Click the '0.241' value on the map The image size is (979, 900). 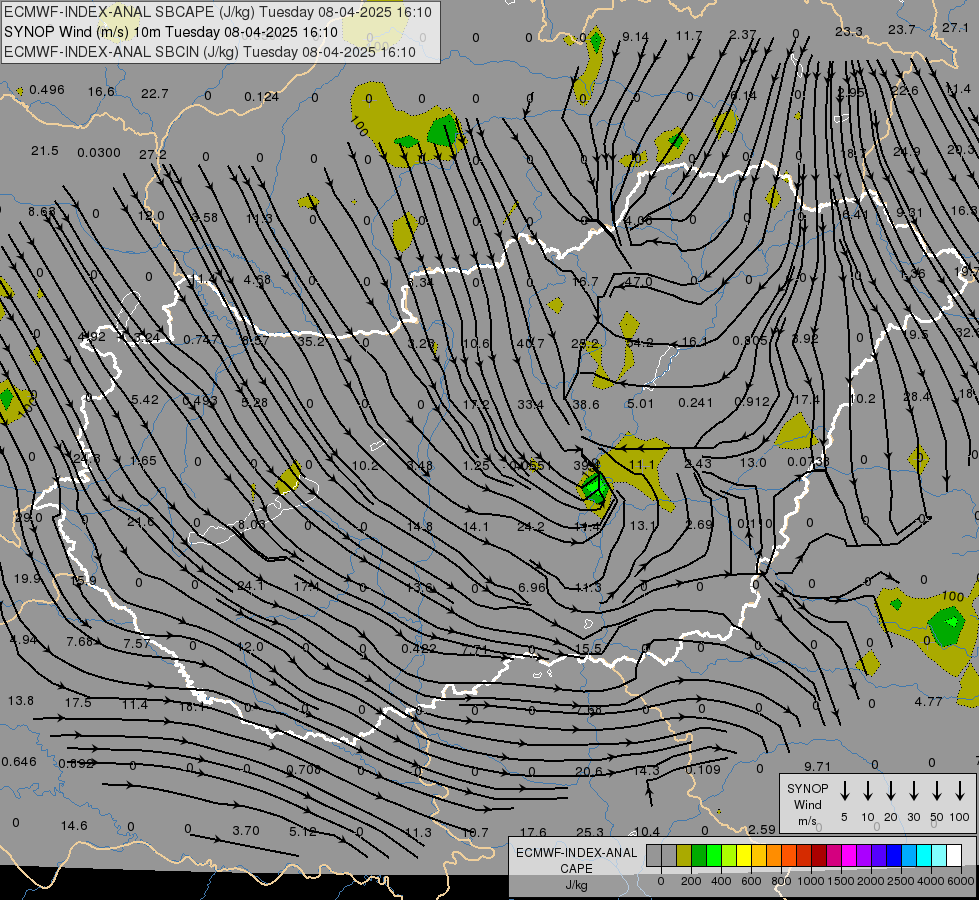click(696, 403)
